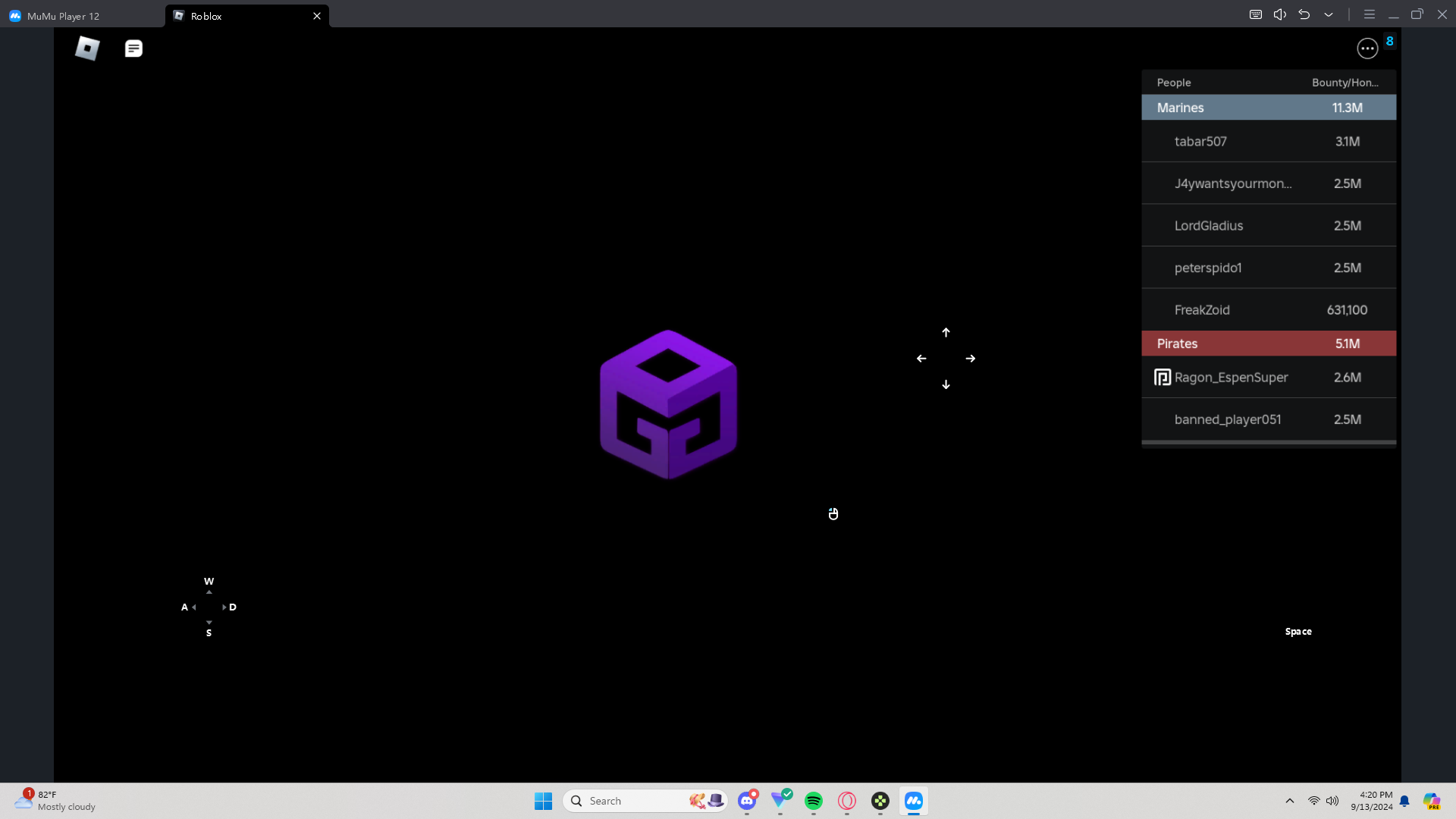Click the right arrow camera key
The width and height of the screenshot is (1456, 819).
click(x=971, y=359)
